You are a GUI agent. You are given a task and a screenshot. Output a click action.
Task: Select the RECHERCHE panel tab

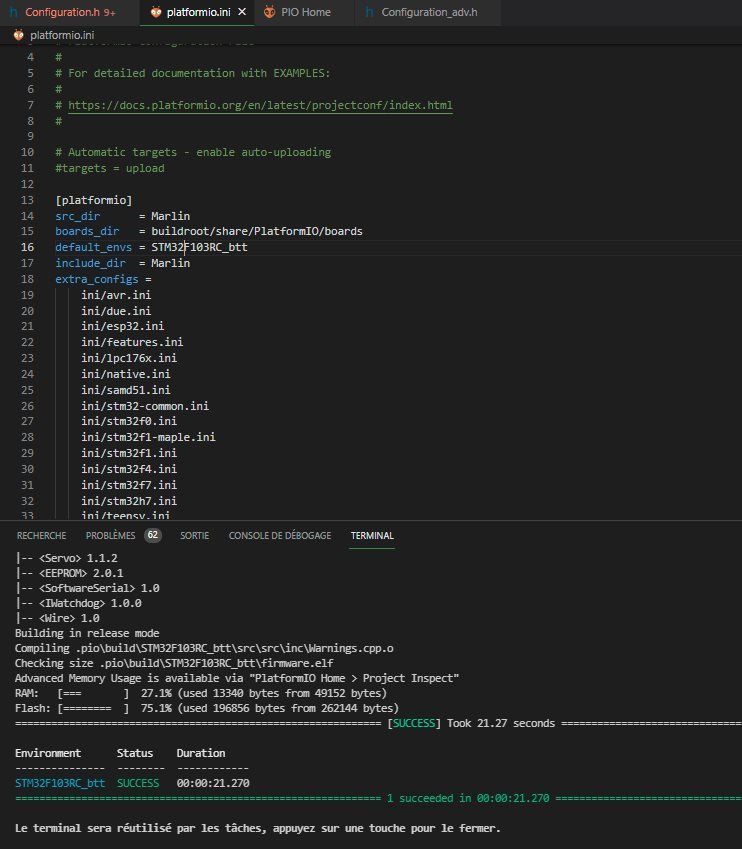click(x=42, y=535)
